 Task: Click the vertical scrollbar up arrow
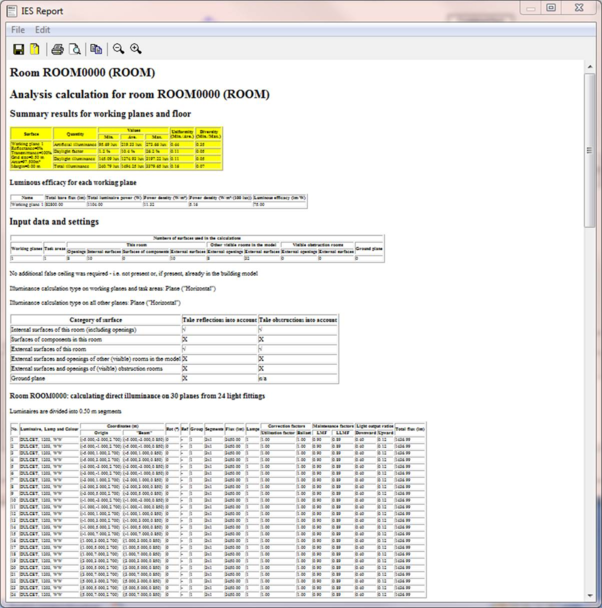[590, 65]
